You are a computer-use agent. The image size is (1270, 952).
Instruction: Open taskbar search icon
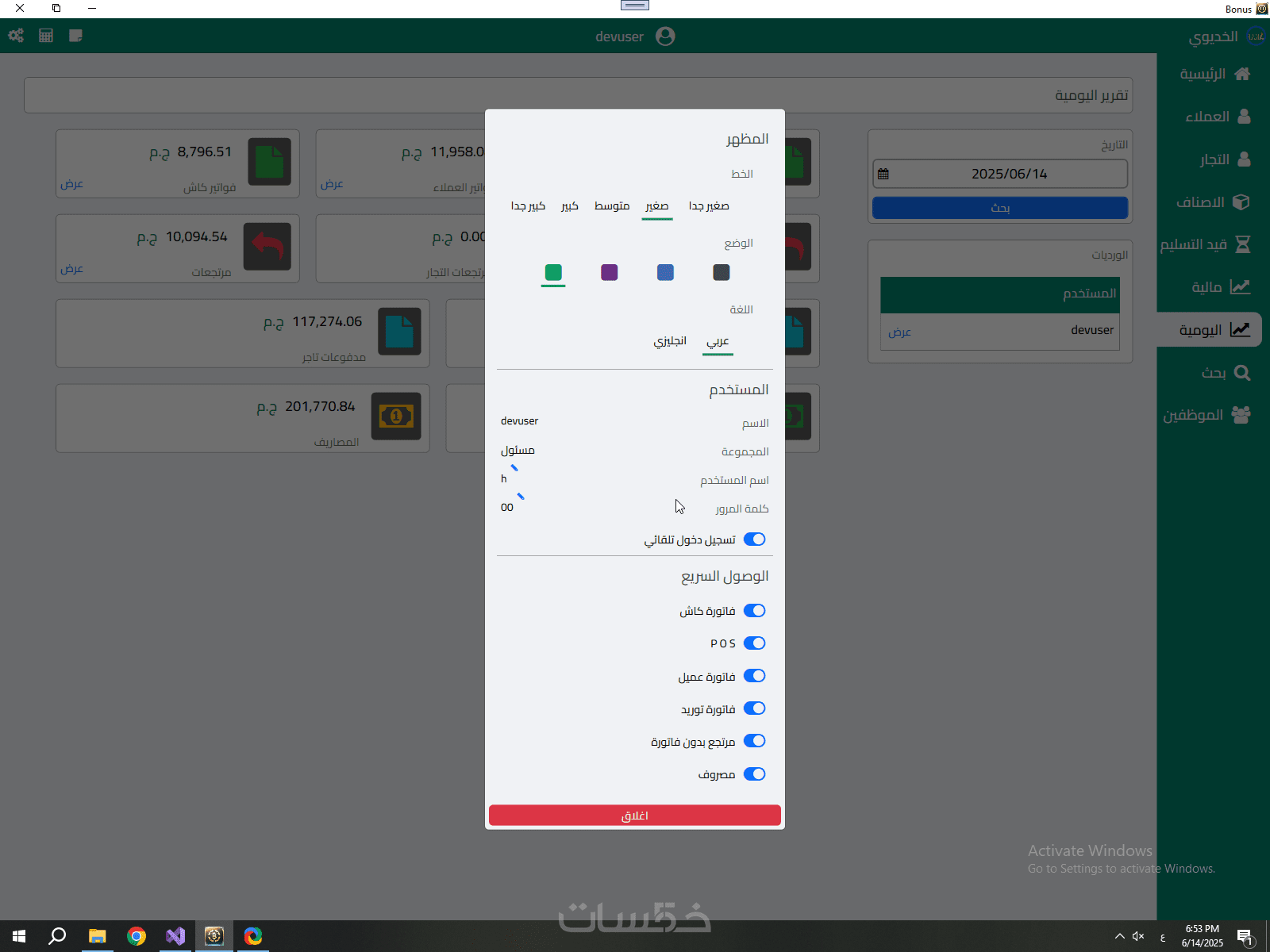[57, 936]
